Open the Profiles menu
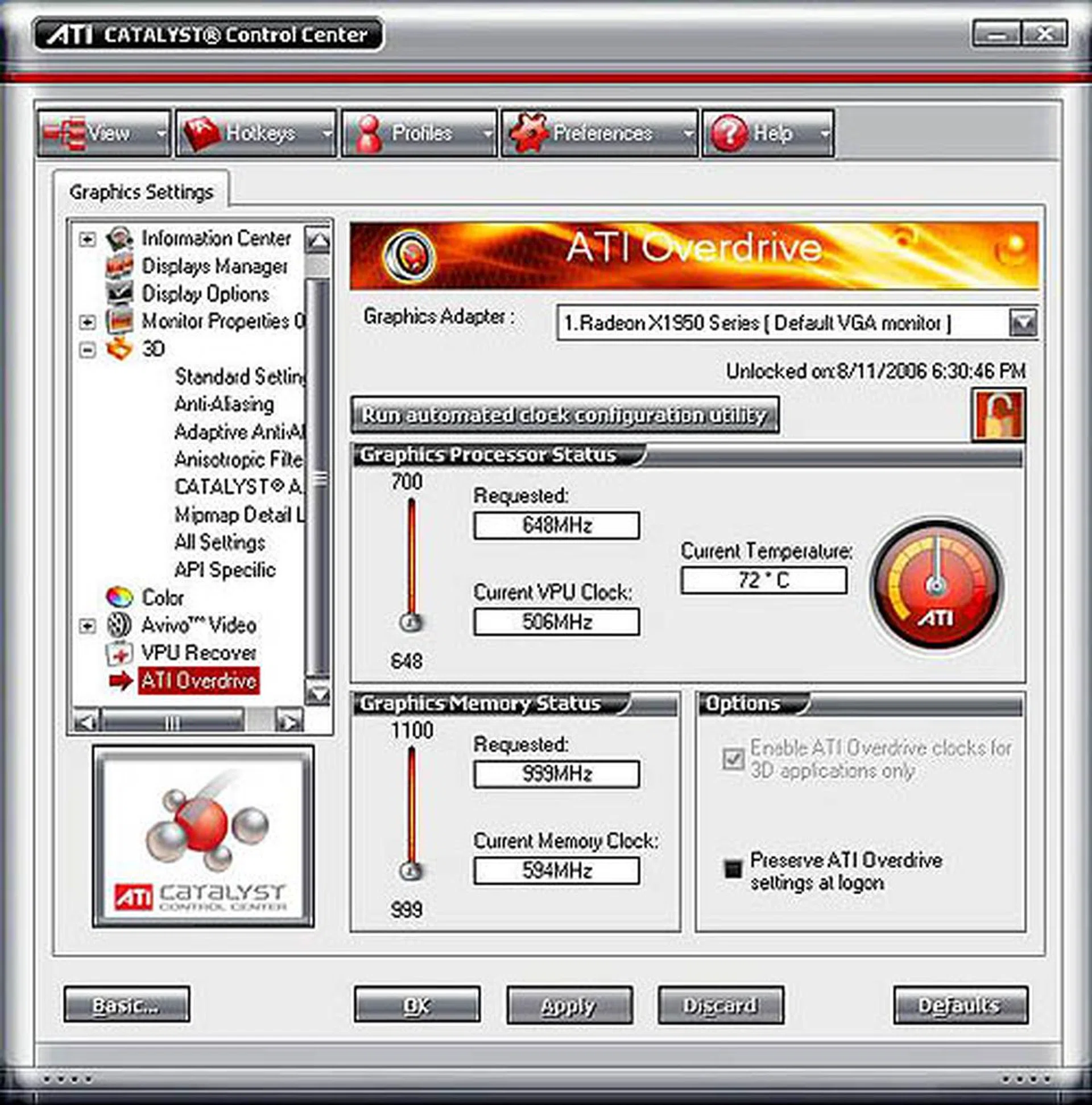Image resolution: width=1092 pixels, height=1105 pixels. pos(419,134)
